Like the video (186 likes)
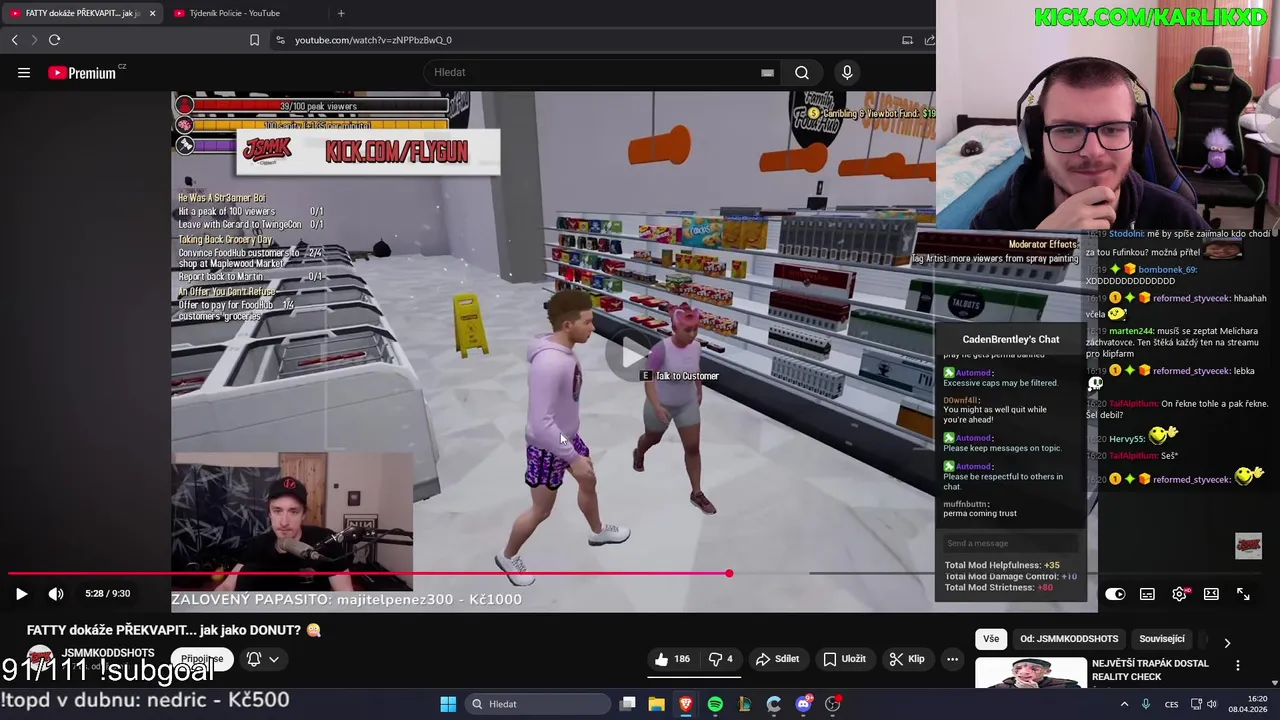 pyautogui.click(x=672, y=659)
